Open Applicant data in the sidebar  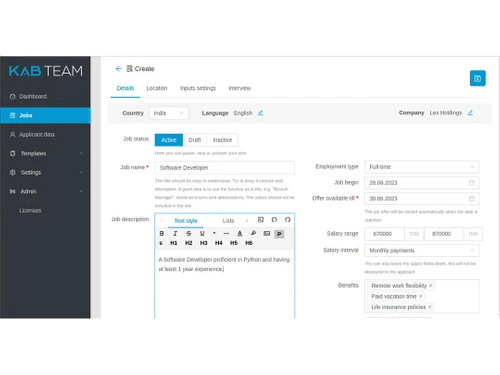point(45,134)
